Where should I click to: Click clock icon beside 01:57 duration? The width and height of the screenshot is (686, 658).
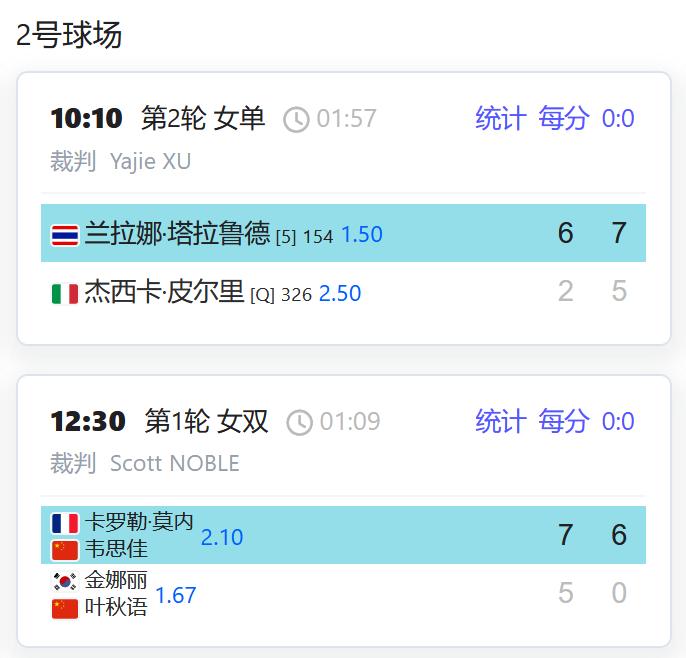(x=296, y=119)
